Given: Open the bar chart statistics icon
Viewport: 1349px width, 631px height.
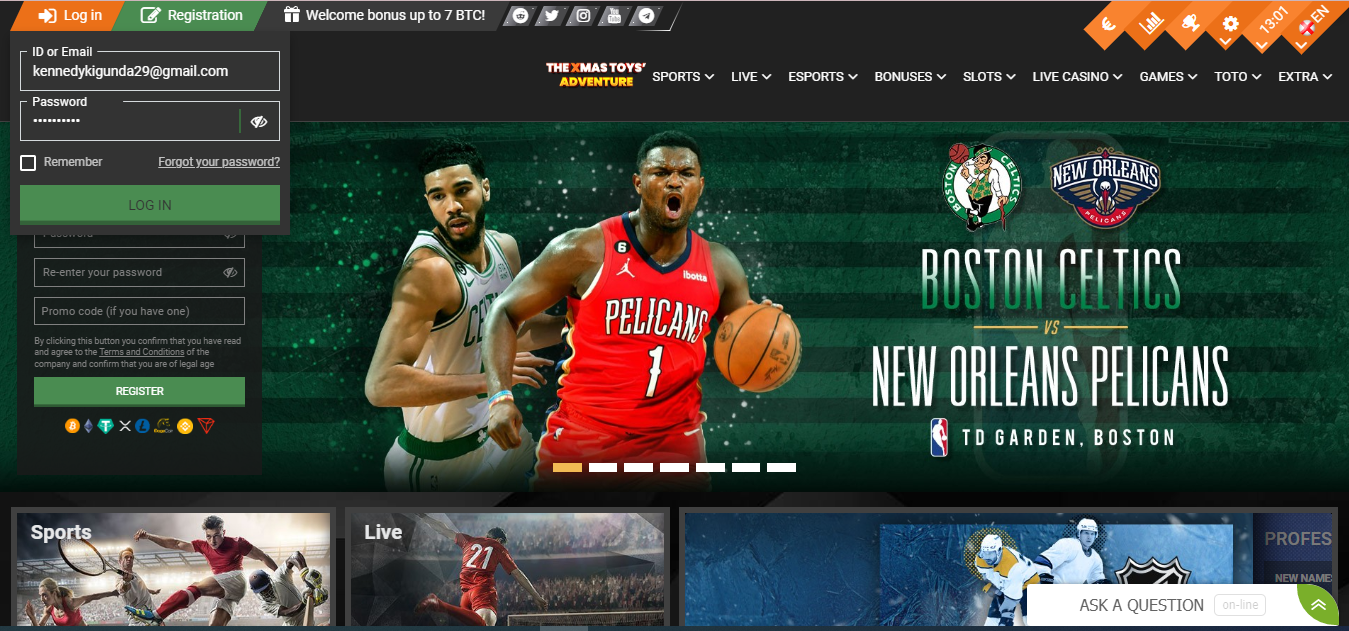Looking at the screenshot, I should [x=1151, y=23].
